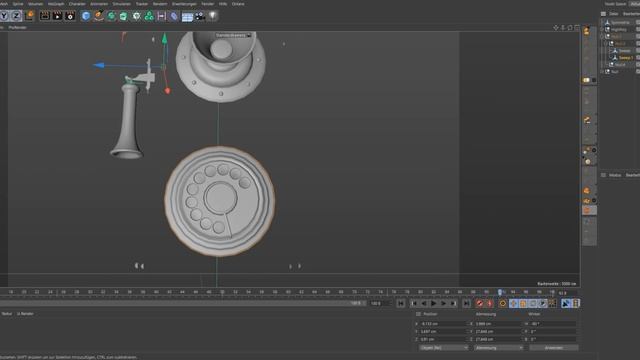Click the Position X input field

tap(444, 324)
